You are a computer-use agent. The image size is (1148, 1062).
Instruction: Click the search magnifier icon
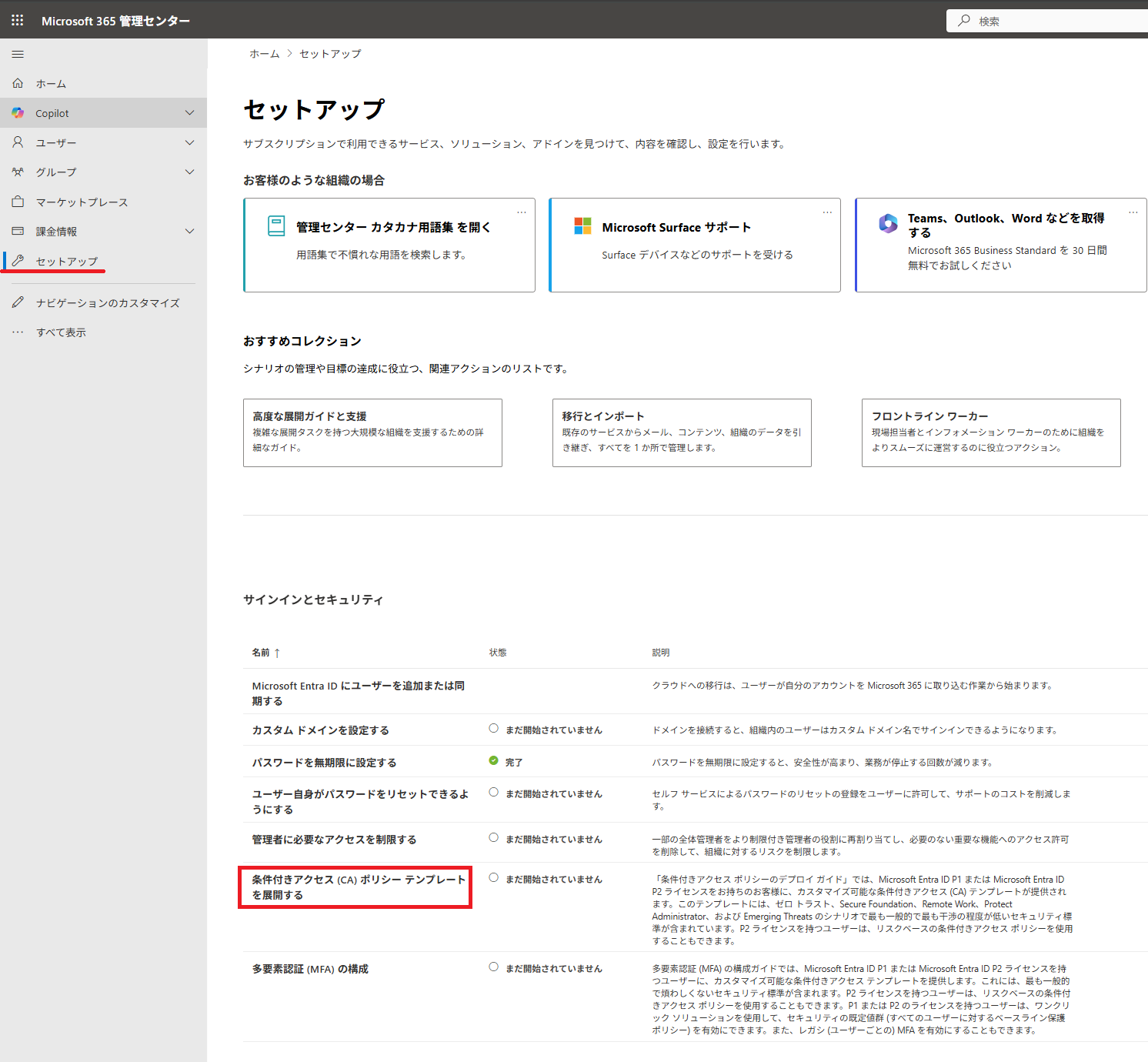coord(964,21)
